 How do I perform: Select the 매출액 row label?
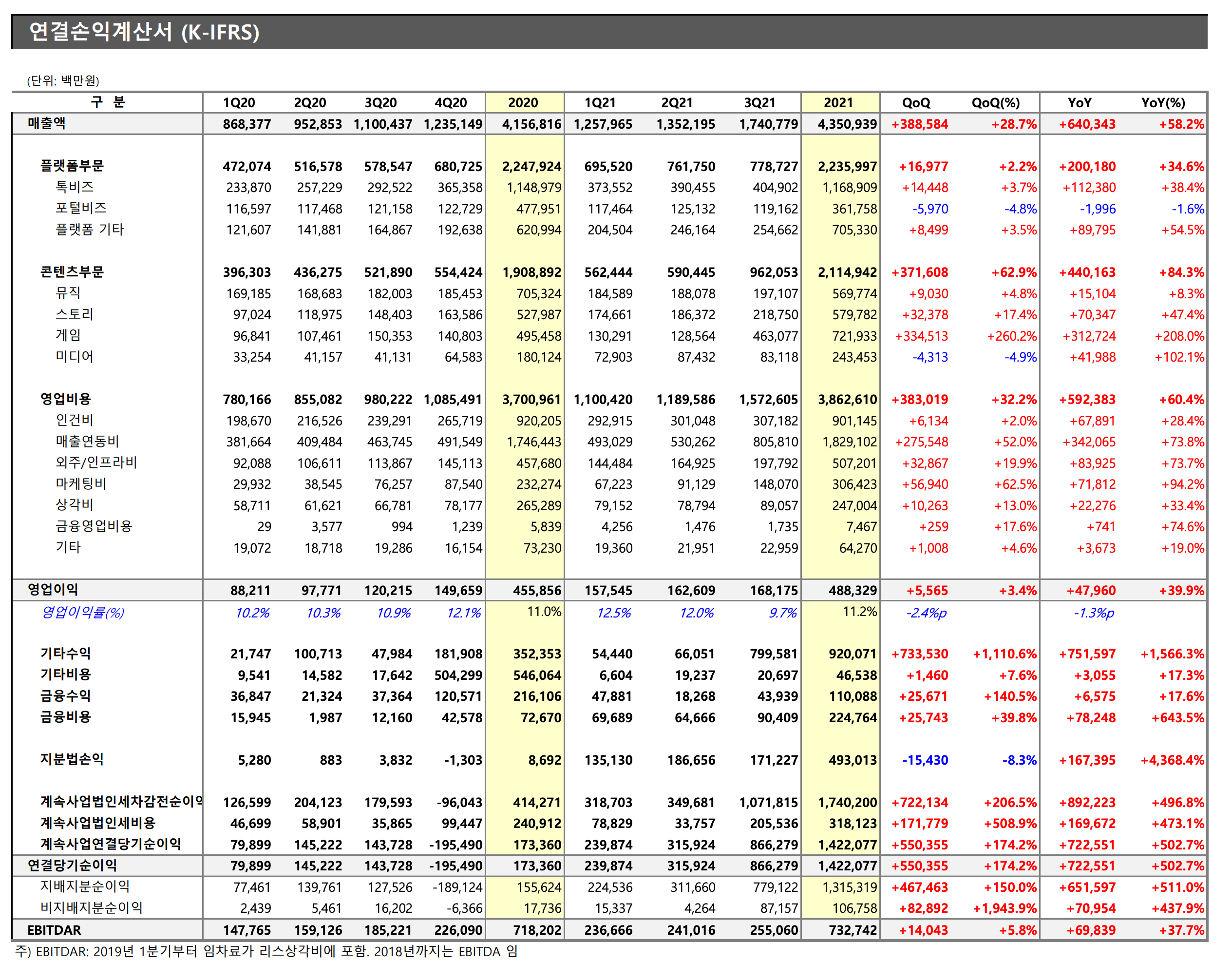(x=47, y=124)
